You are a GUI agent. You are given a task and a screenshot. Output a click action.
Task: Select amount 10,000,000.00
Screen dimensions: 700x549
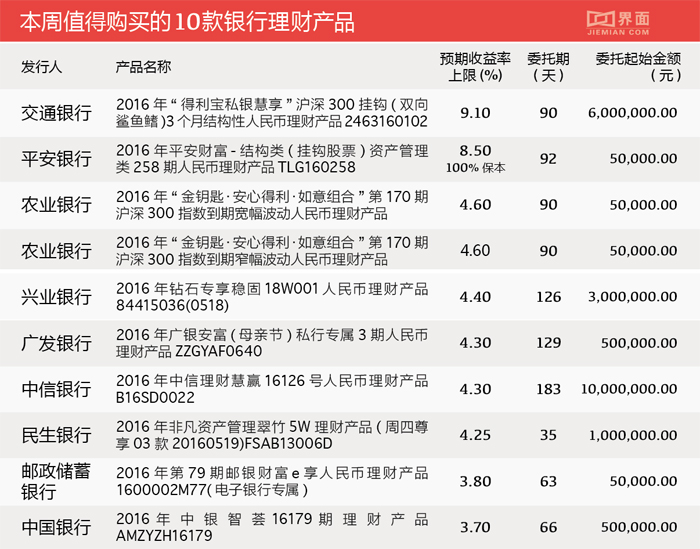(629, 389)
